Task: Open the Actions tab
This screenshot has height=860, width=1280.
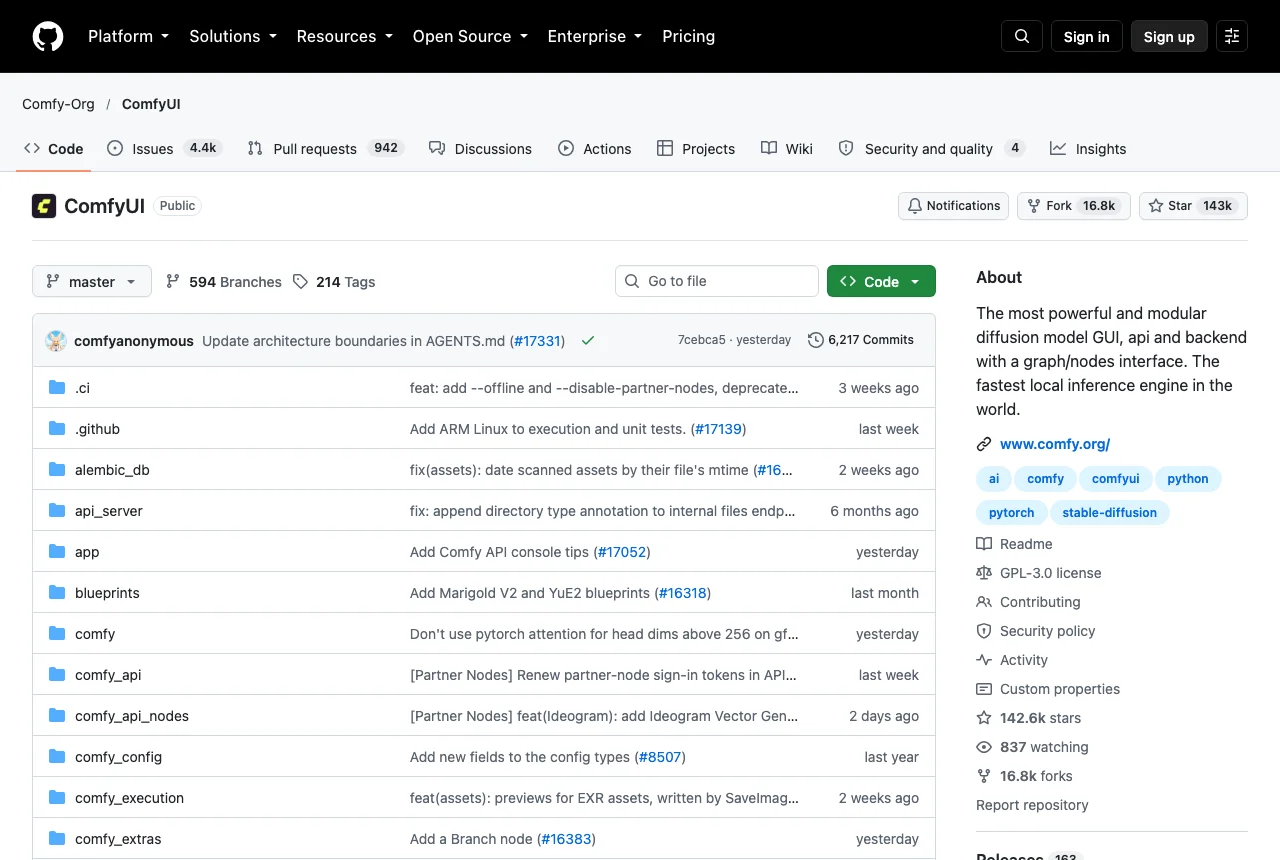Action: [595, 148]
